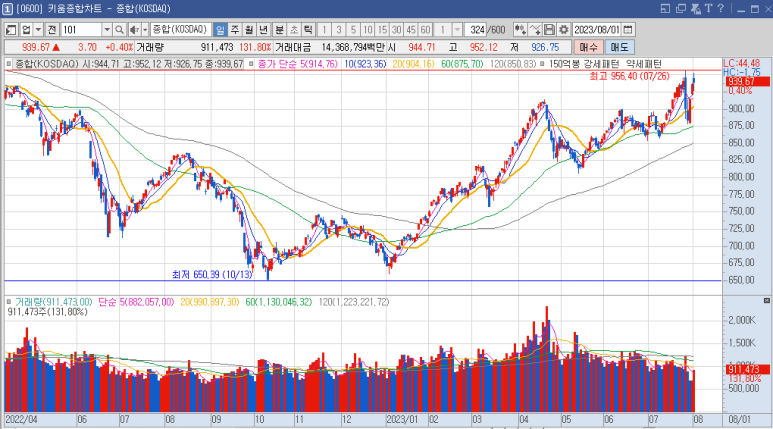Click the add indicator line icon
Viewport: 773px width, 429px height.
click(534, 30)
